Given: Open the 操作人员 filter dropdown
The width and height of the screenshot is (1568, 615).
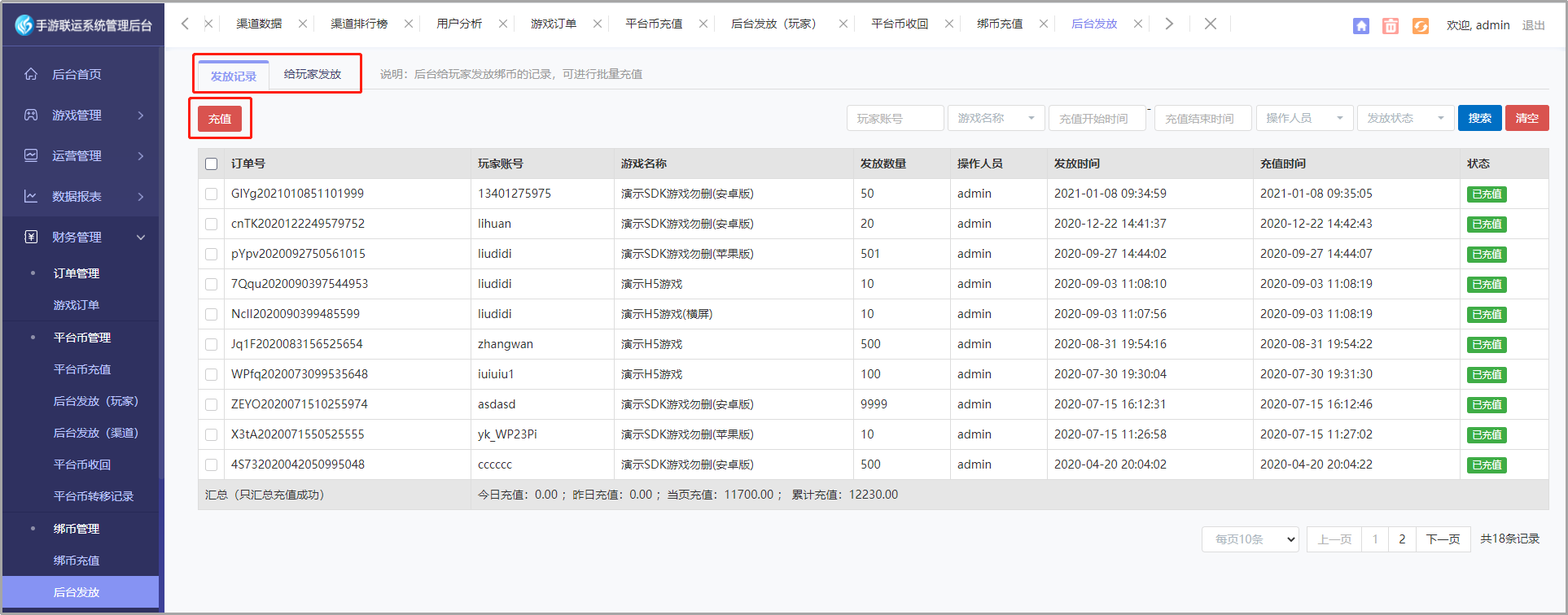Looking at the screenshot, I should [x=1305, y=118].
